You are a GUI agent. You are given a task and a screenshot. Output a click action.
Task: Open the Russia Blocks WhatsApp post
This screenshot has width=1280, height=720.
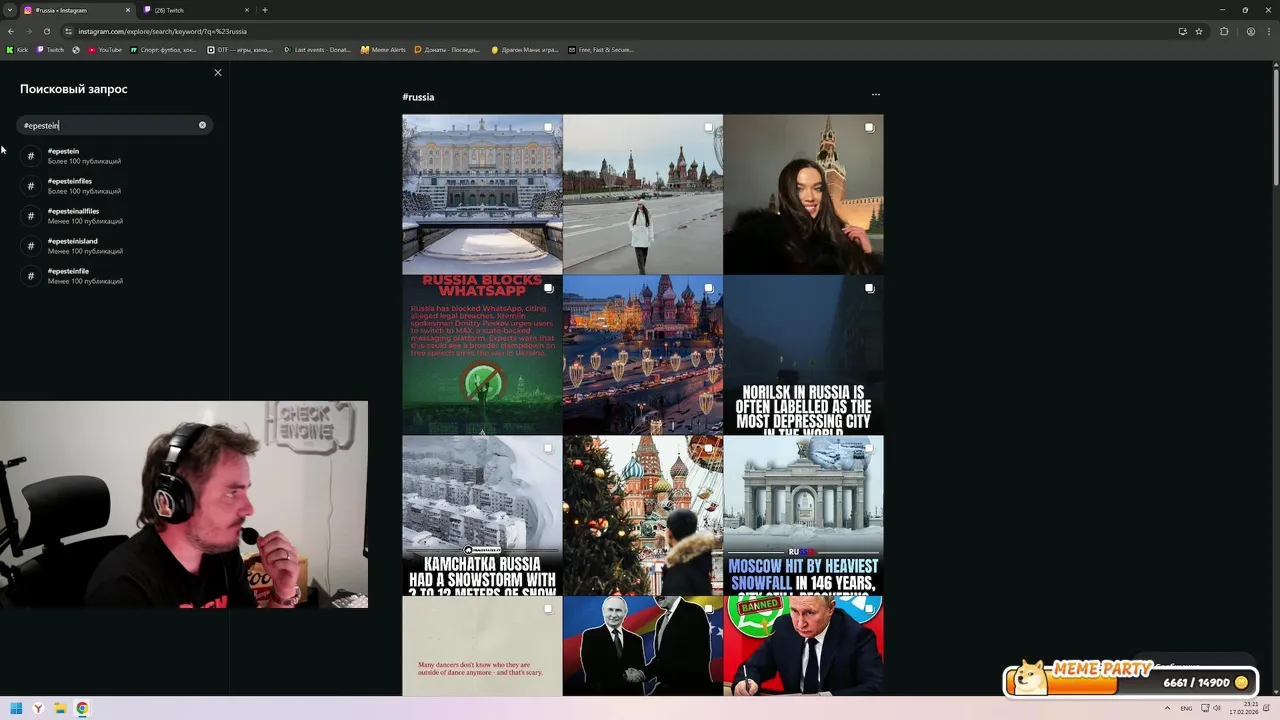click(482, 354)
